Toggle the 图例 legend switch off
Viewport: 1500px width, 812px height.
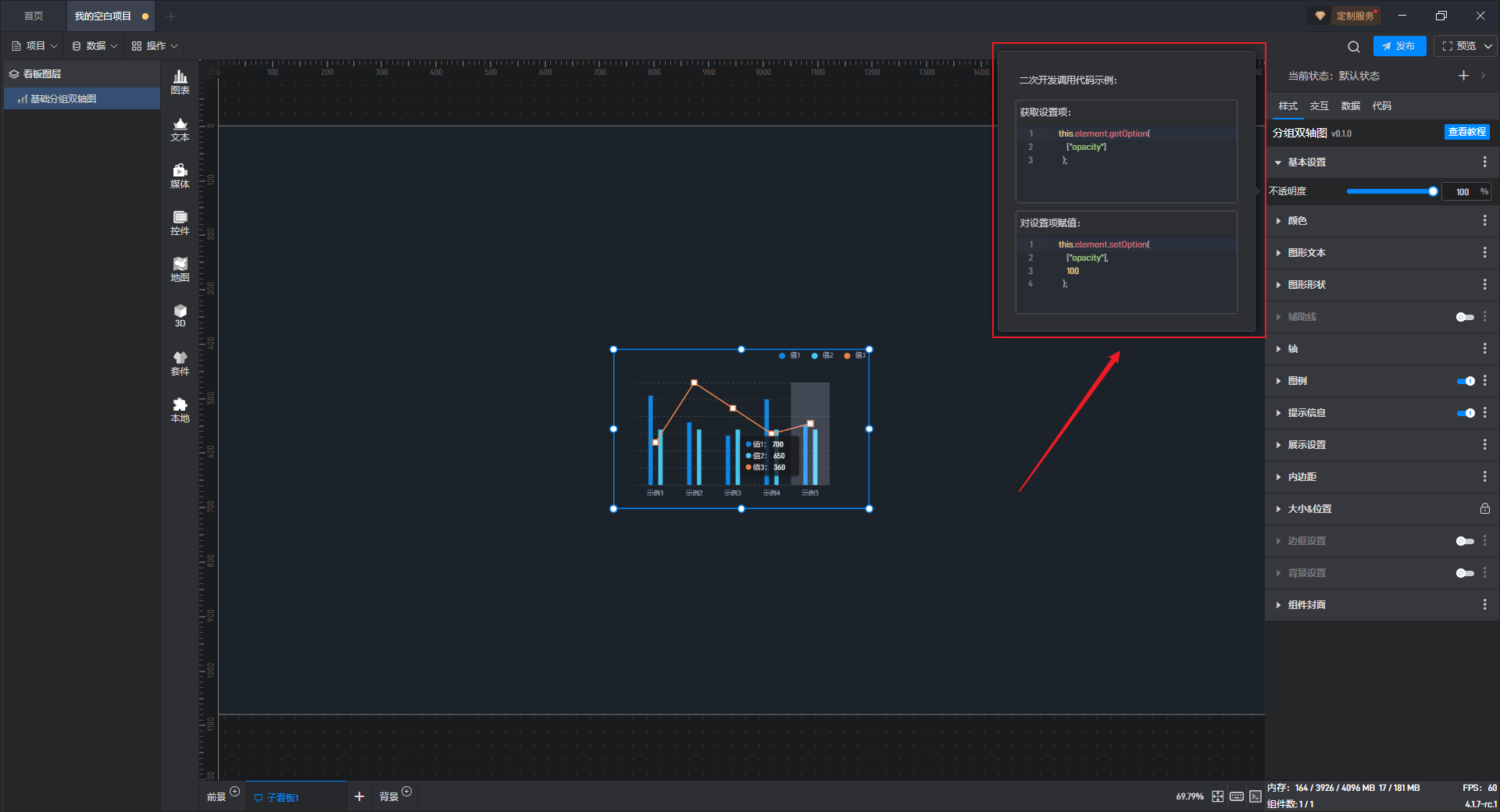[1465, 381]
